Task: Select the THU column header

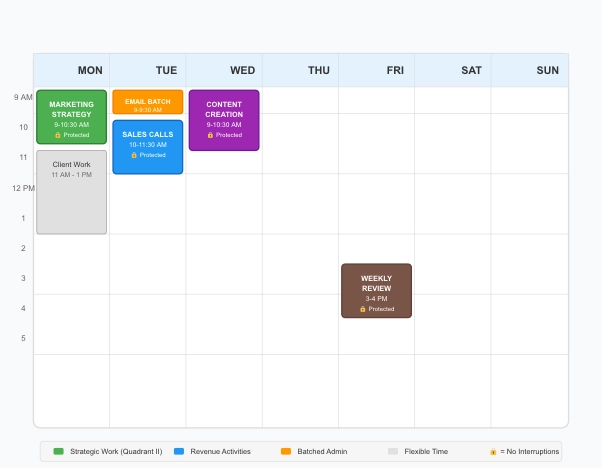Action: tap(319, 70)
